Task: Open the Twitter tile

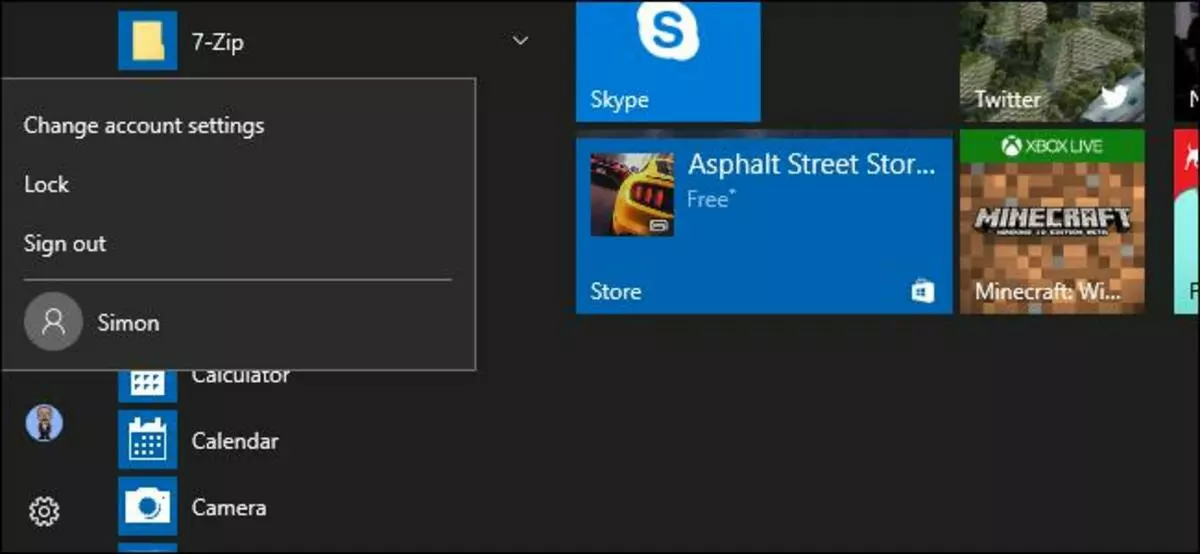Action: coord(1052,60)
